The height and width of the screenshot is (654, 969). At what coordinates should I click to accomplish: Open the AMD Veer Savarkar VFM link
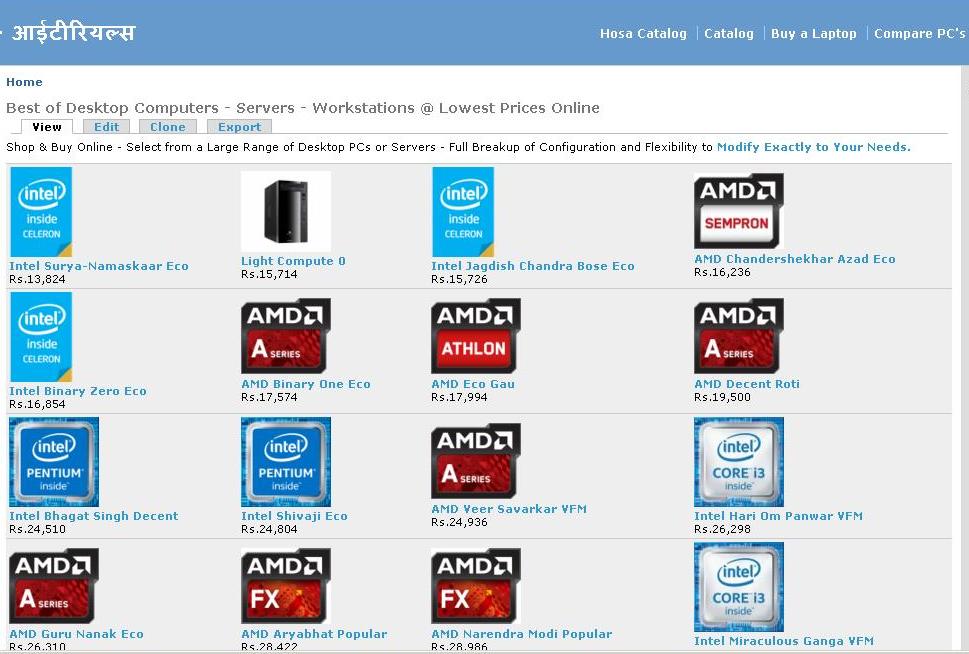click(x=509, y=509)
